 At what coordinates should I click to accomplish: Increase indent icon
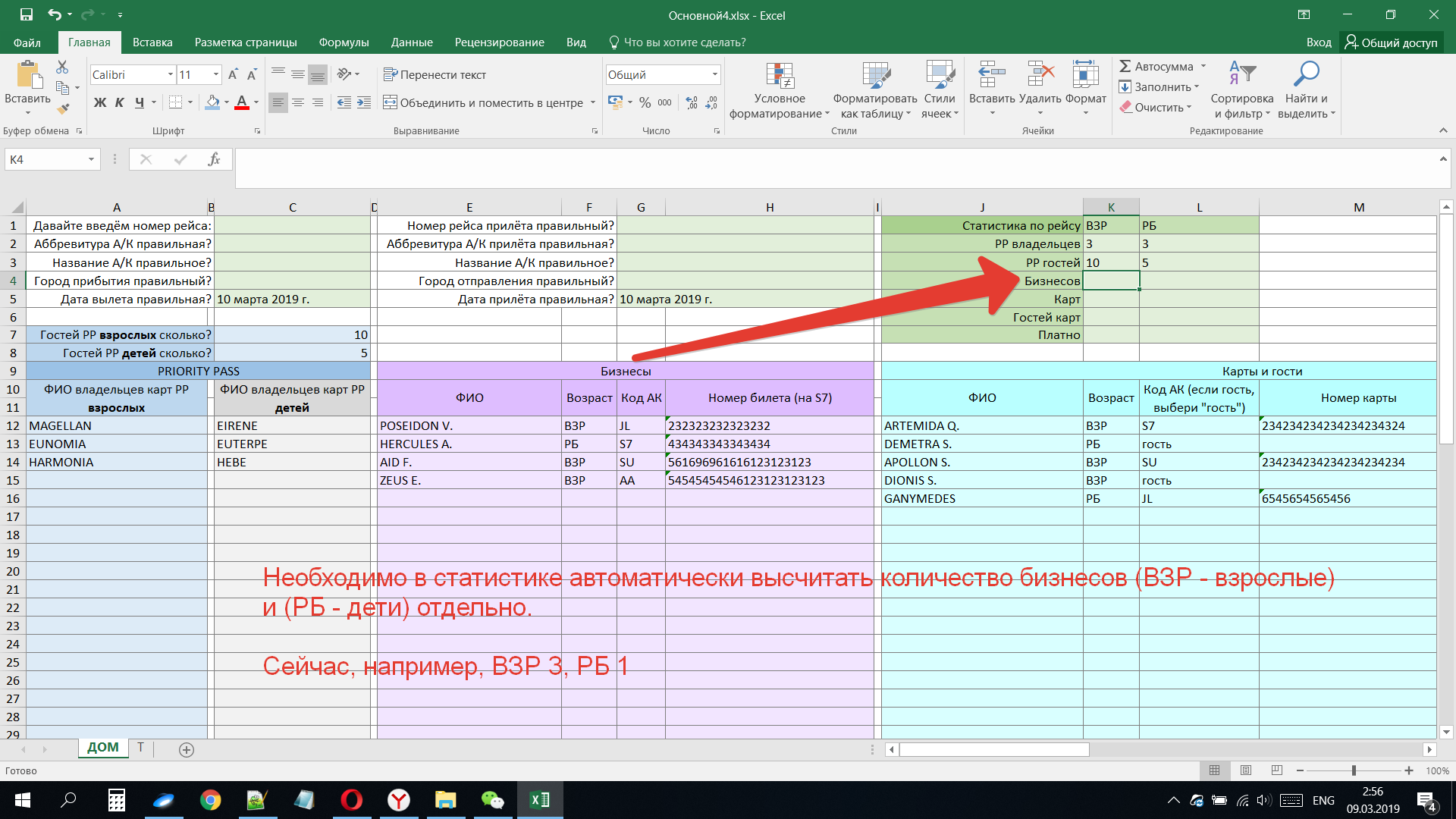click(x=364, y=102)
